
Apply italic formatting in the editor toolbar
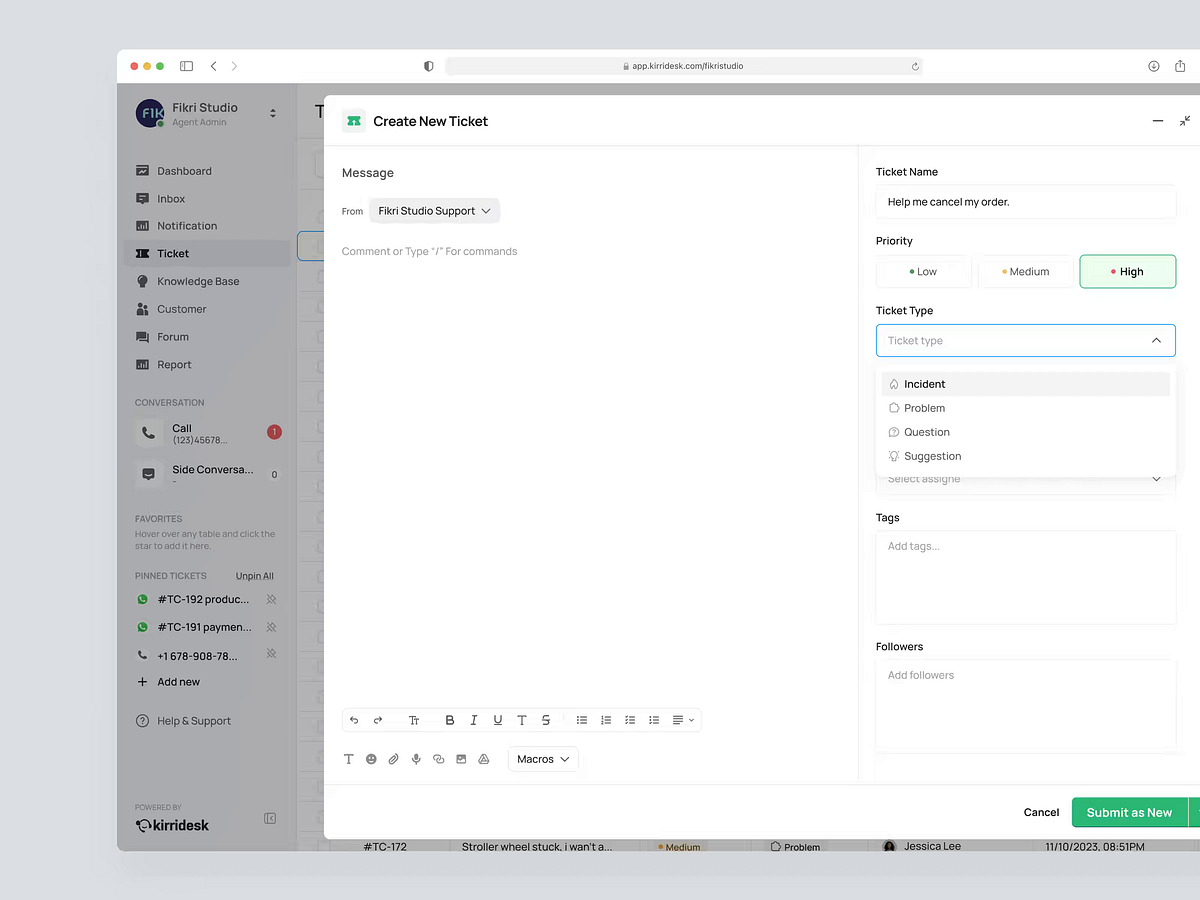pos(474,720)
